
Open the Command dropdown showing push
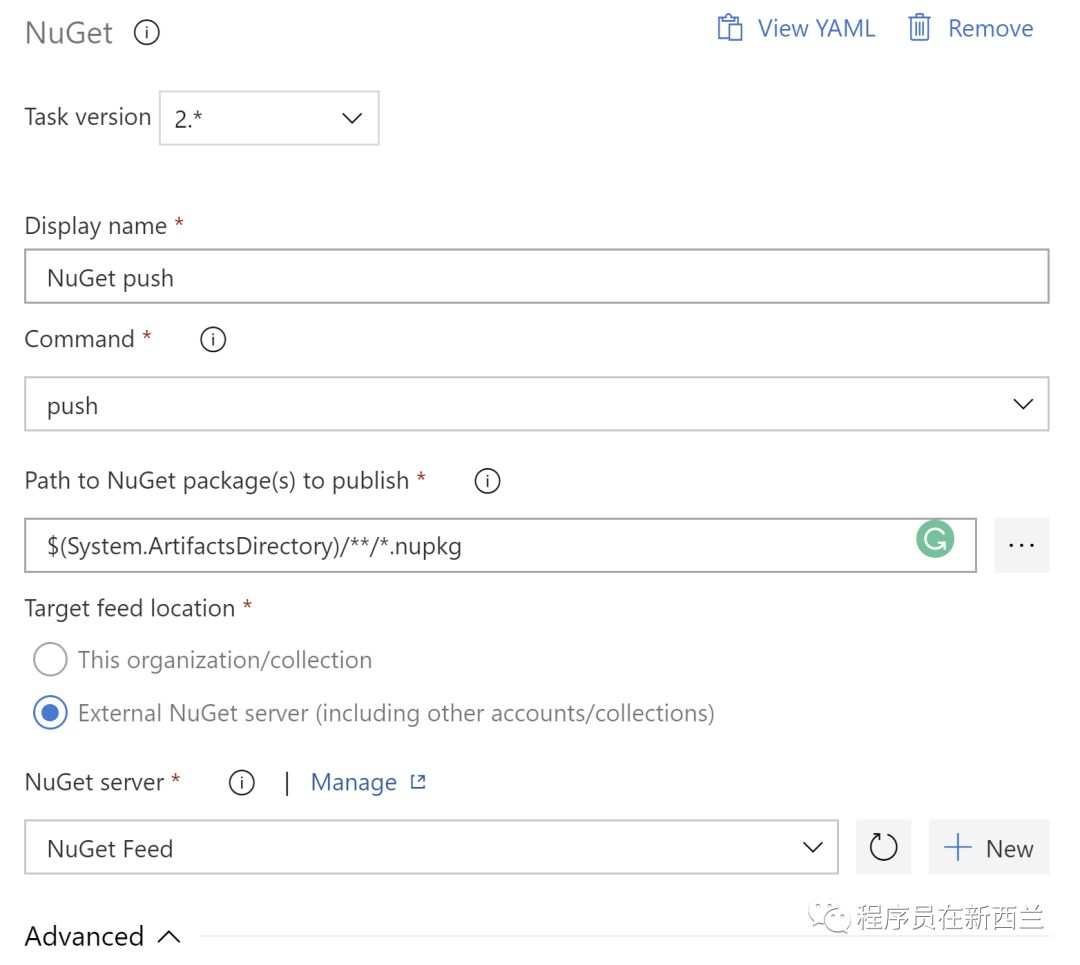point(537,404)
